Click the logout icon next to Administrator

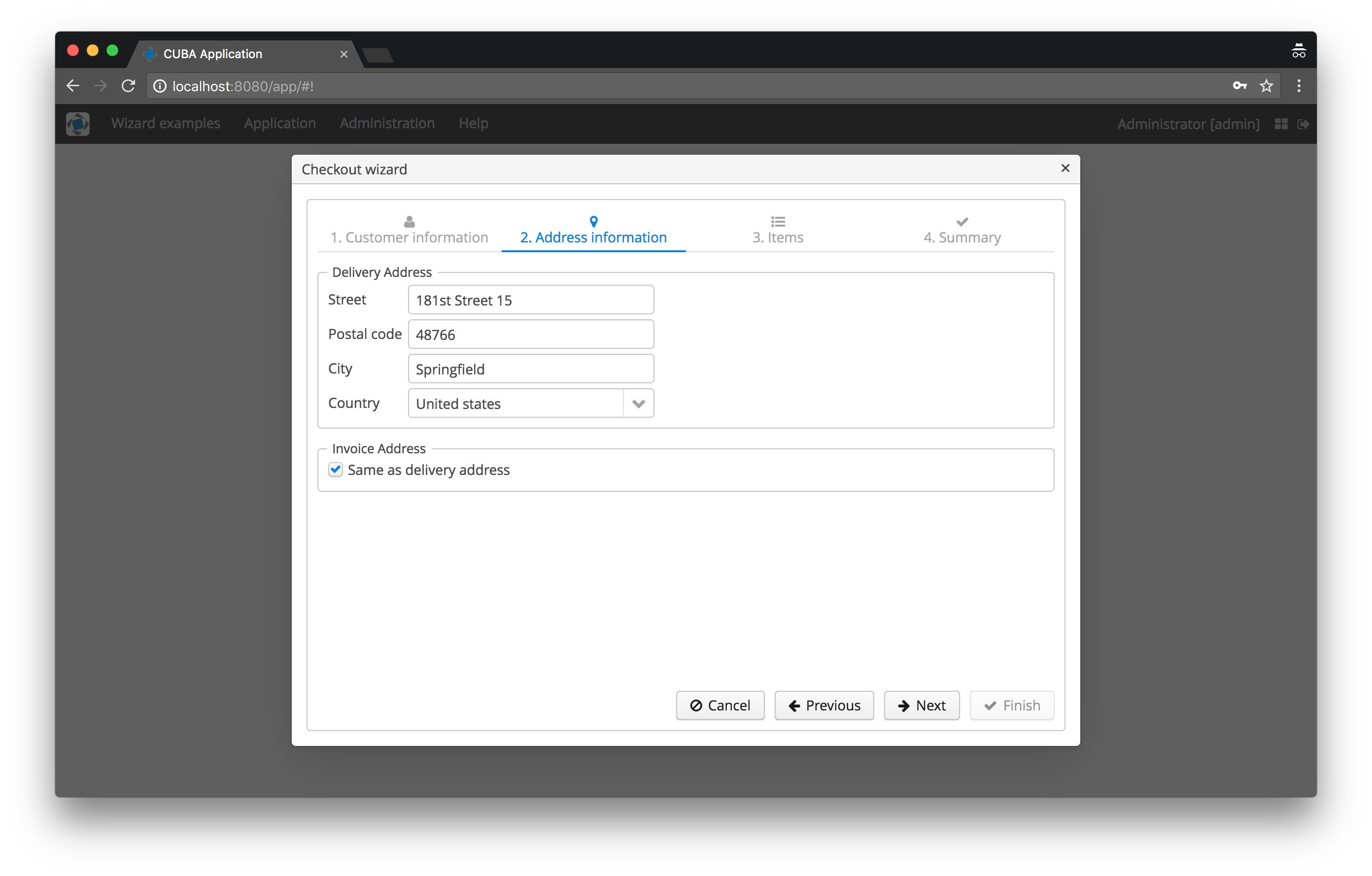click(x=1303, y=124)
